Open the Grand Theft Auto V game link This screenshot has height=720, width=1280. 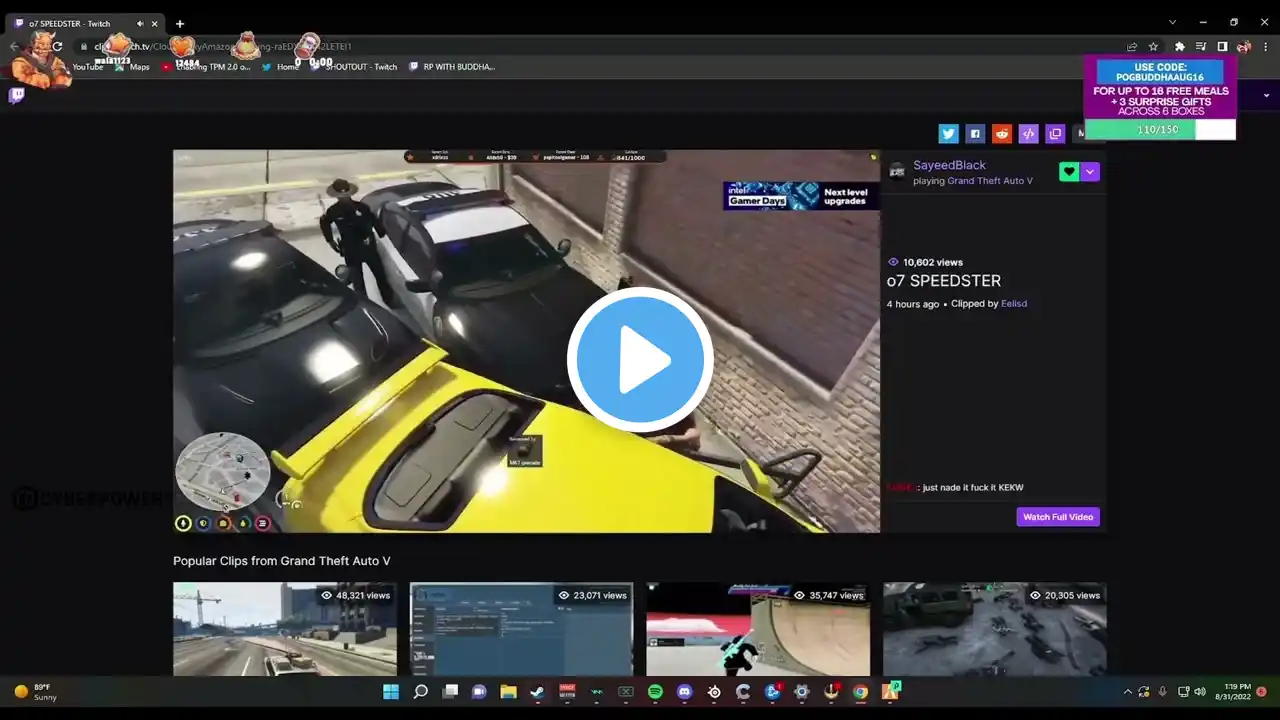coord(990,181)
